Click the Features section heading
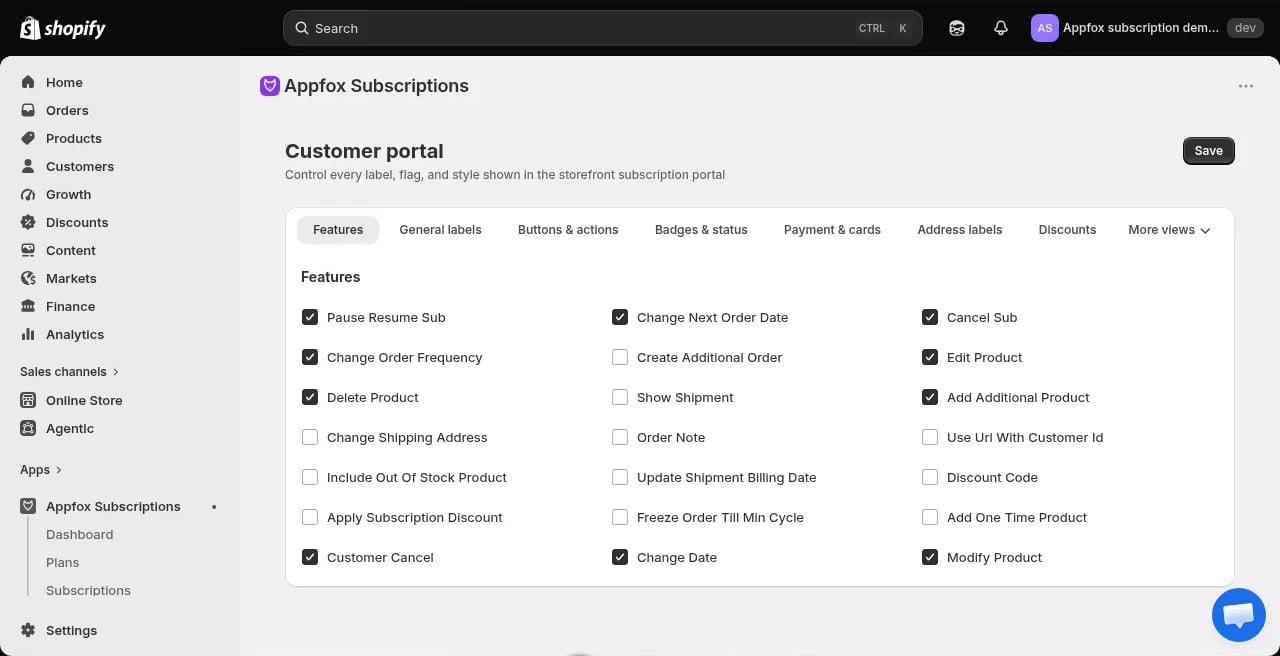Screen dimensions: 1280x656 330,277
